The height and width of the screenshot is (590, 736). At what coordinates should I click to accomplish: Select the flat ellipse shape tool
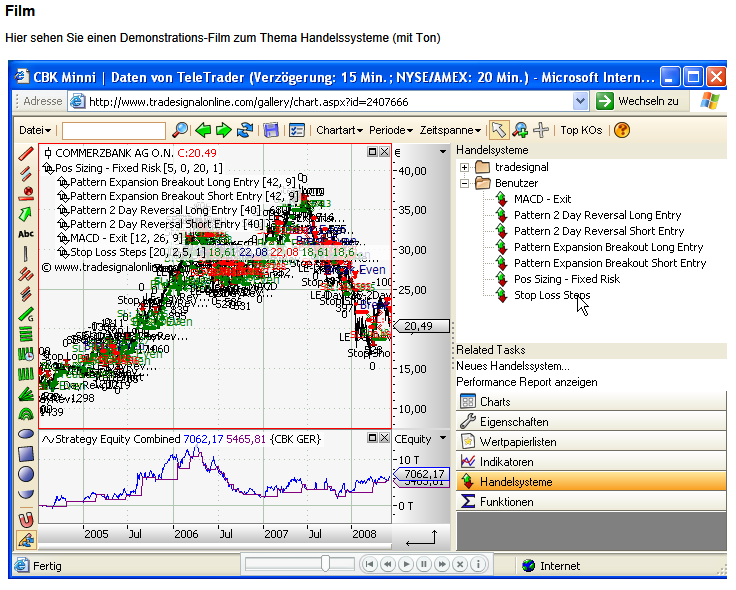[26, 434]
